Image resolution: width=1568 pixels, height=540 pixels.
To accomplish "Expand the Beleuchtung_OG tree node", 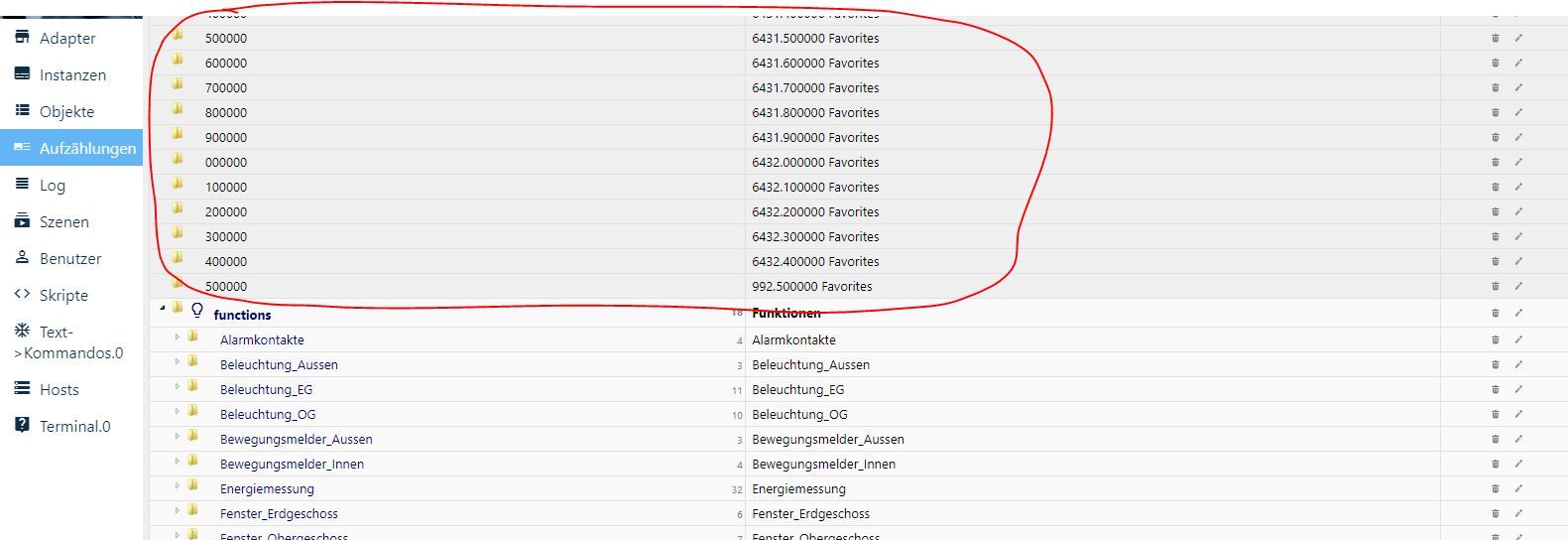I will (178, 412).
